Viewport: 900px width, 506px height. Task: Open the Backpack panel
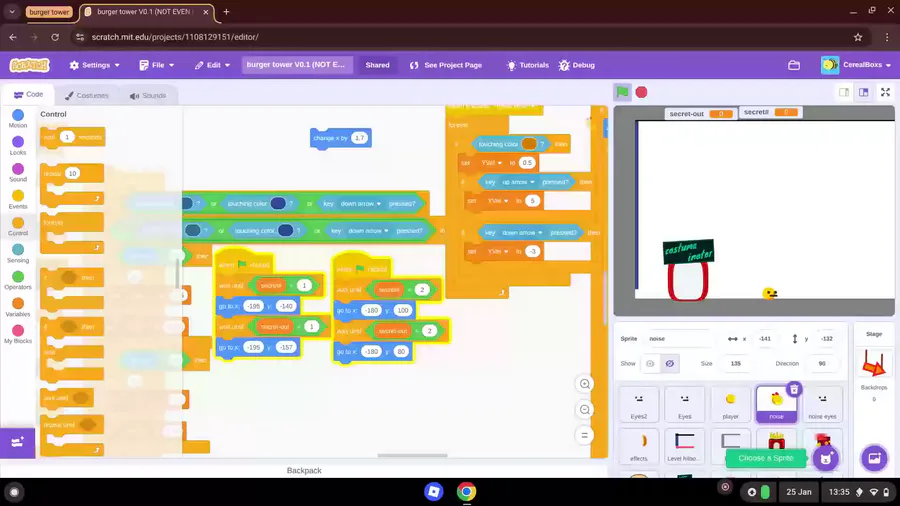304,470
